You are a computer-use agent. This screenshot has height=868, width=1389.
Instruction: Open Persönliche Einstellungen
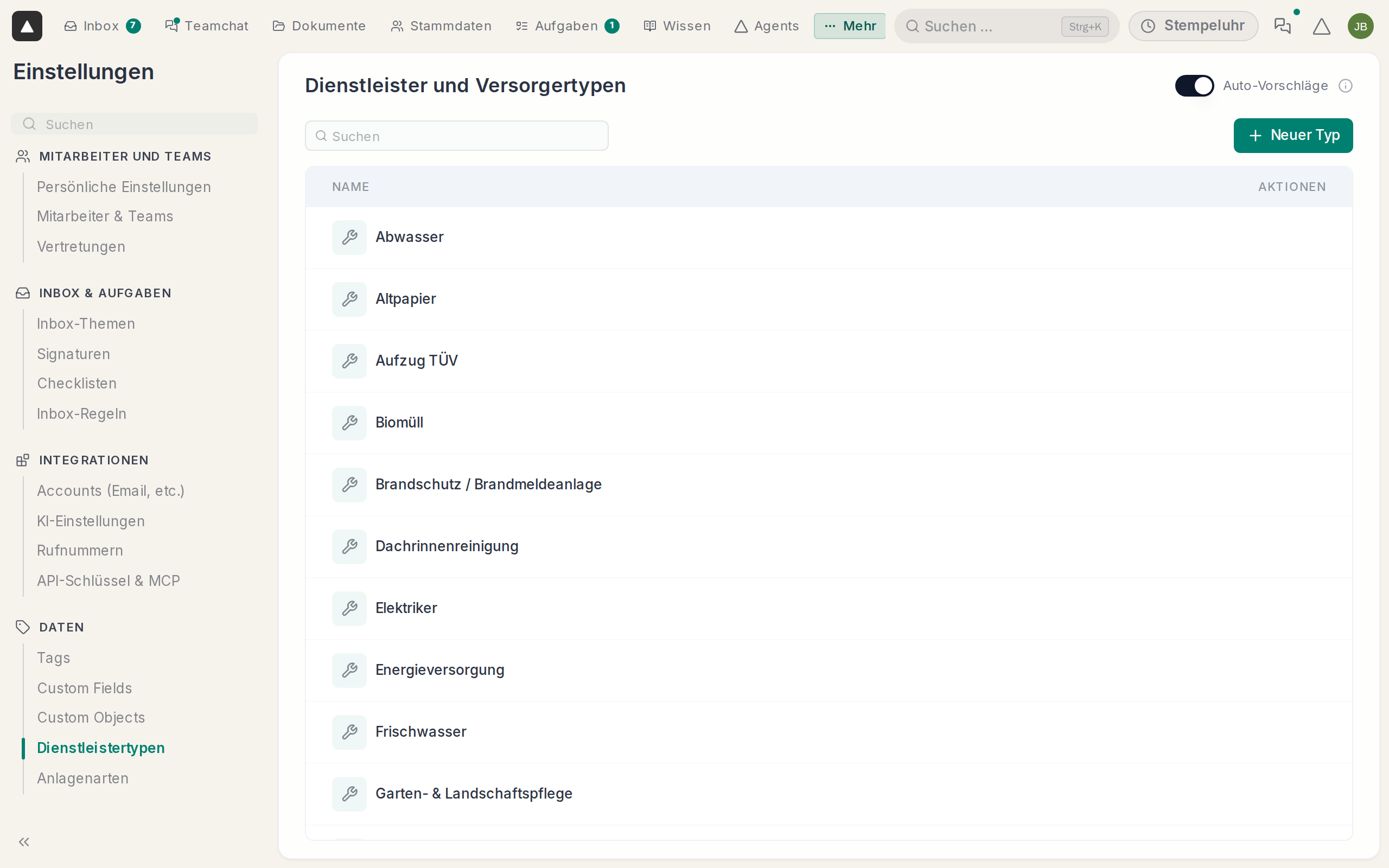click(124, 187)
